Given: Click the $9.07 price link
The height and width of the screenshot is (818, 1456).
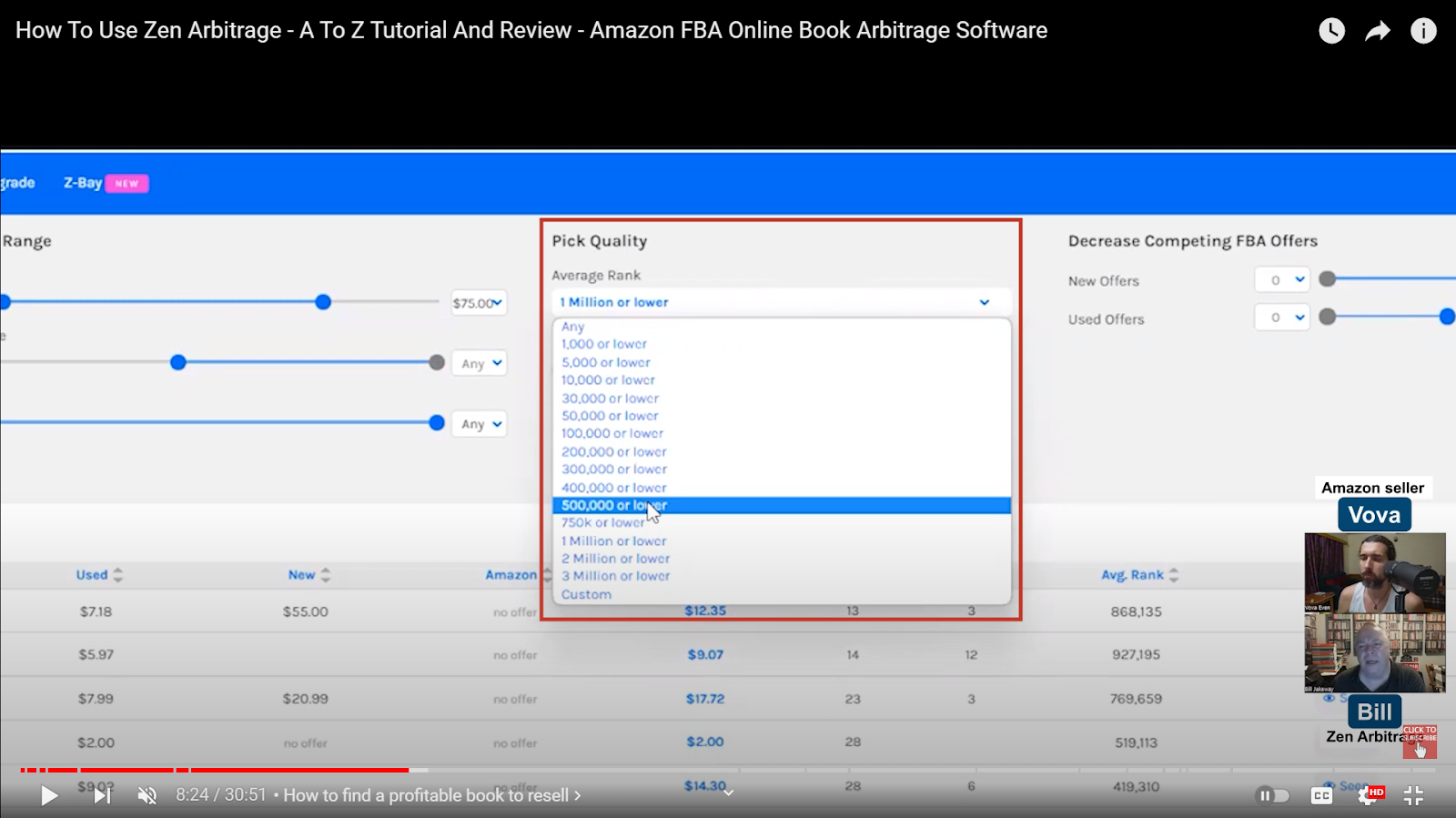Looking at the screenshot, I should pos(705,654).
